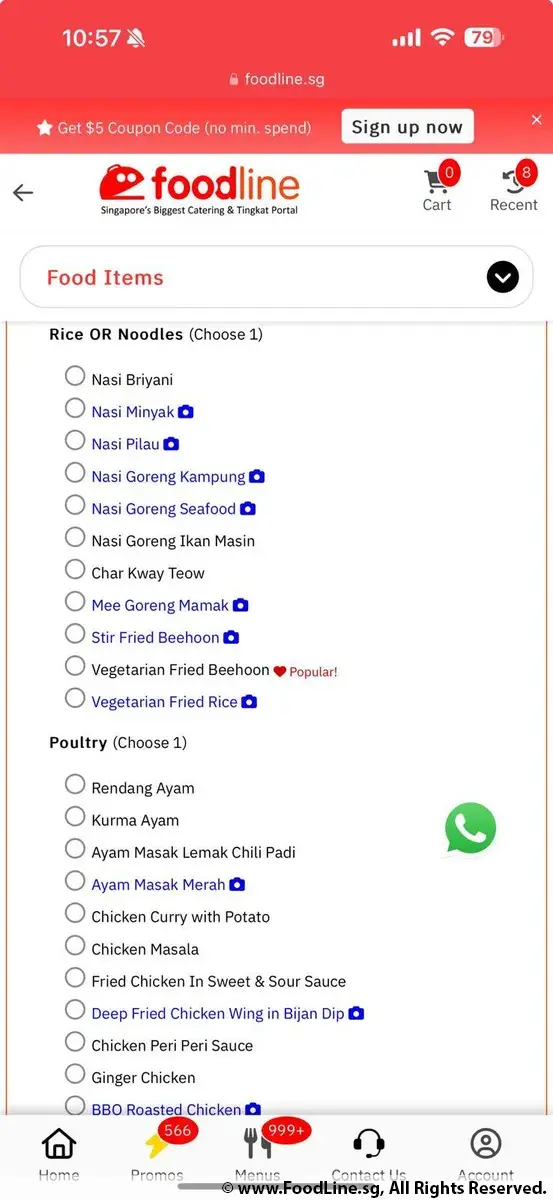This screenshot has width=553, height=1200.
Task: Select the Rendang Ayam radio button
Action: pyautogui.click(x=75, y=784)
